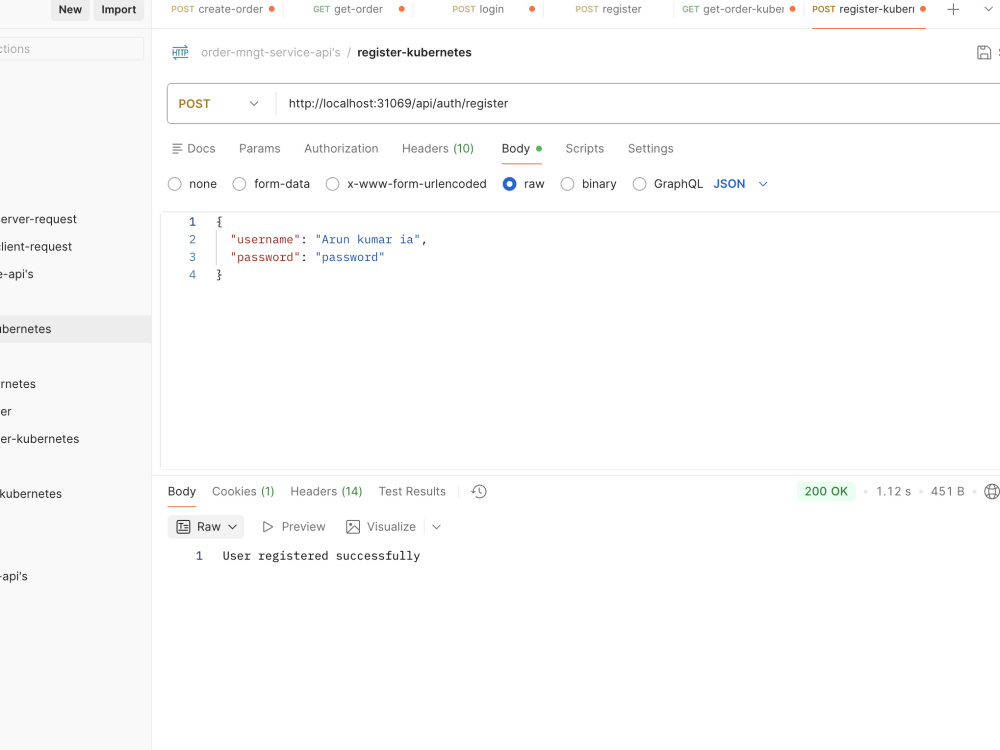Click the order-mngt-service-api's breadcrumb link
Screen dimensions: 1000x750
[x=270, y=52]
